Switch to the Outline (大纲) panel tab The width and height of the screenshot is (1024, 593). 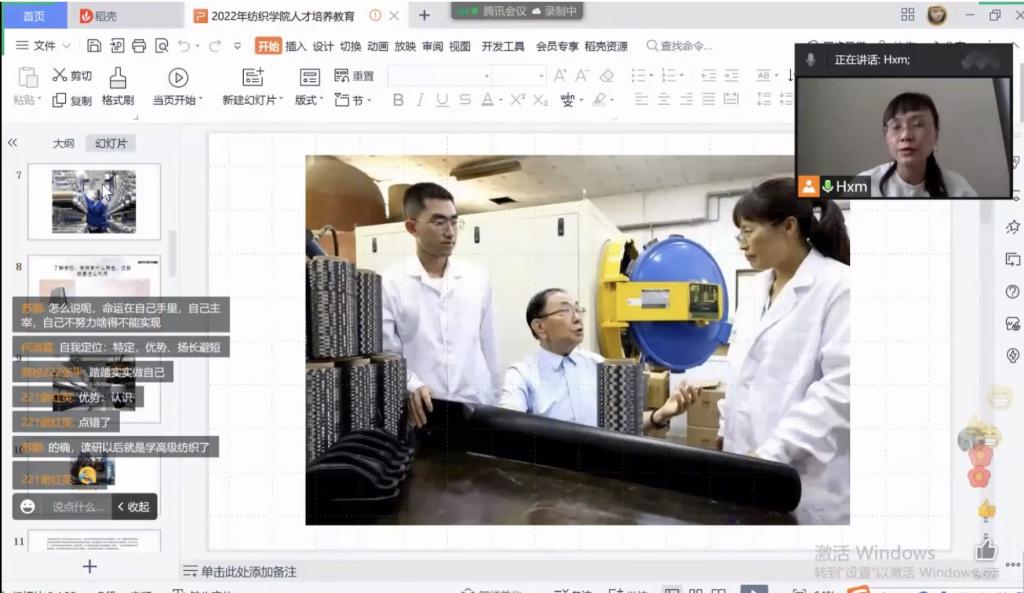(x=63, y=143)
